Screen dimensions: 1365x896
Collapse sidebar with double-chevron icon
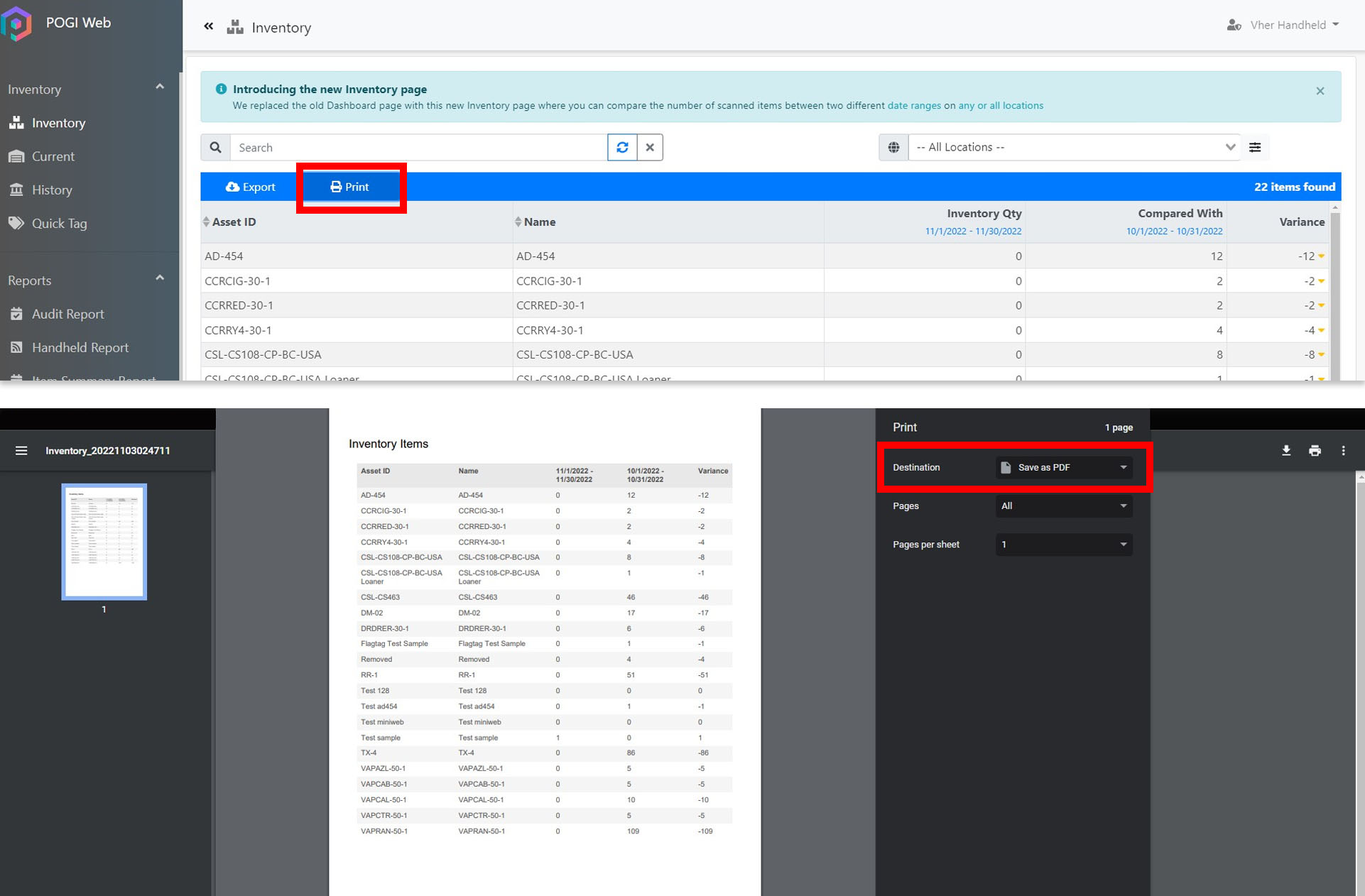(208, 26)
